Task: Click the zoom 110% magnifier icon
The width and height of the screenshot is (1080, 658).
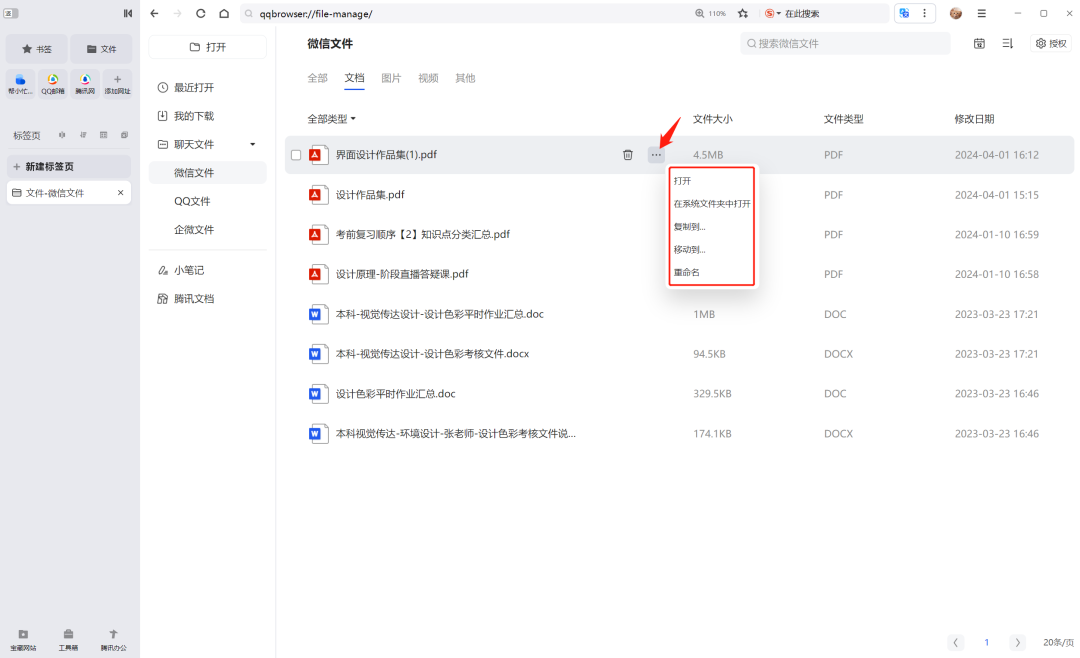Action: [x=700, y=13]
